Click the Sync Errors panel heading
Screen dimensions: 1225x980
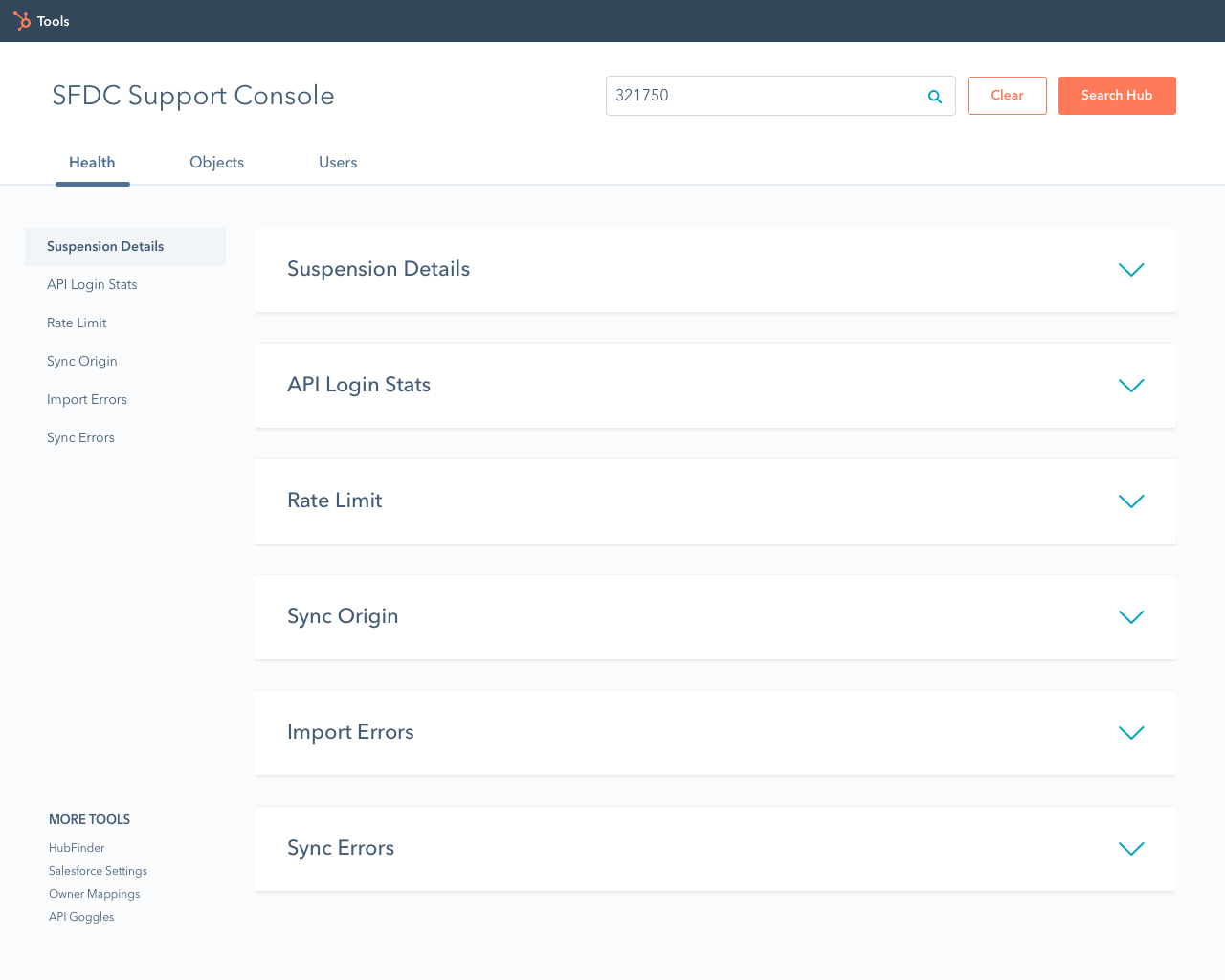point(341,848)
